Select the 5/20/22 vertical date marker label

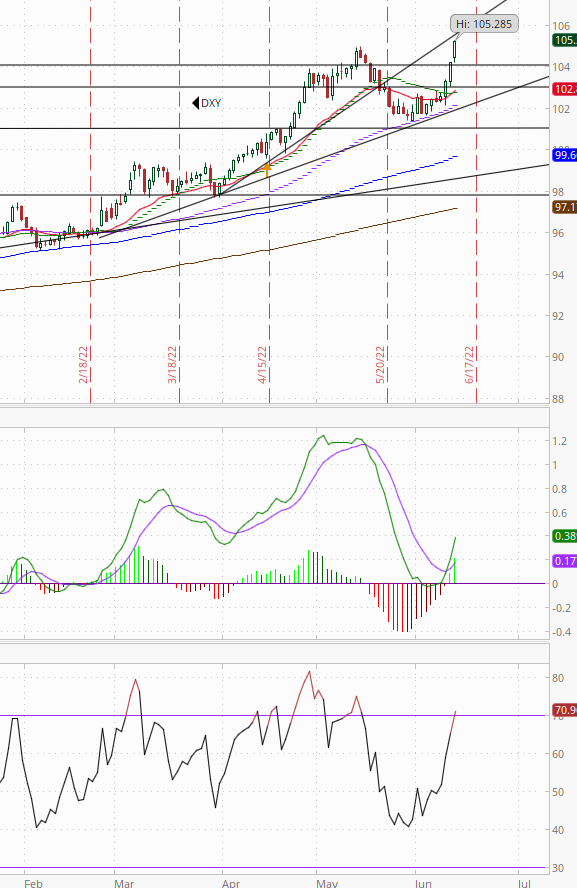[x=381, y=365]
